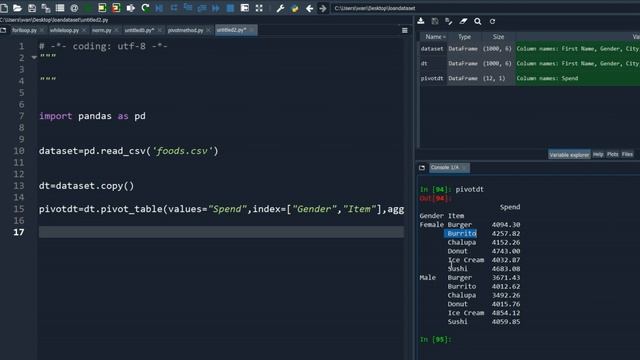
Task: Close the pivotmethod.py tab
Action: 208,30
